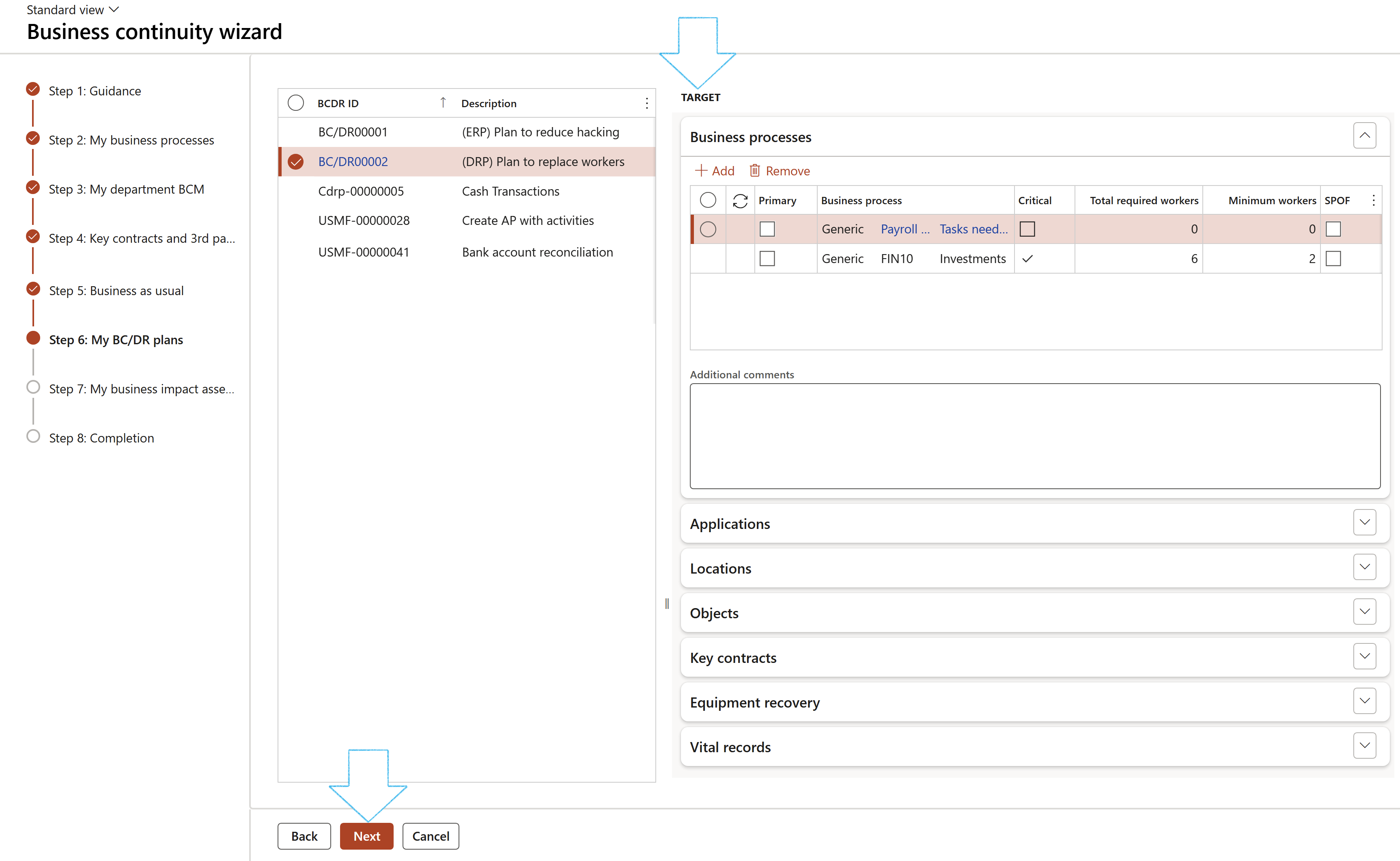Open BCDR list column options menu
1400x861 pixels.
tap(646, 103)
